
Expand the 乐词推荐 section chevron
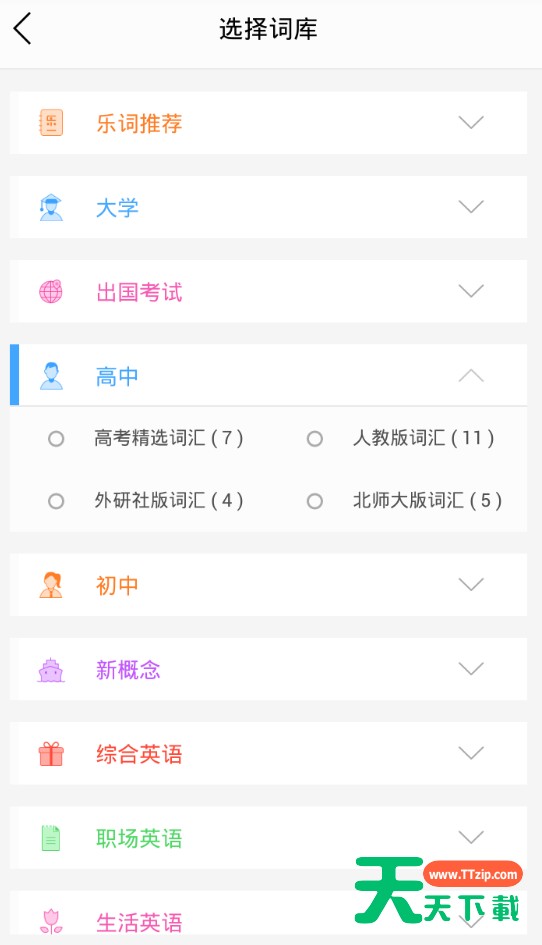tap(471, 122)
